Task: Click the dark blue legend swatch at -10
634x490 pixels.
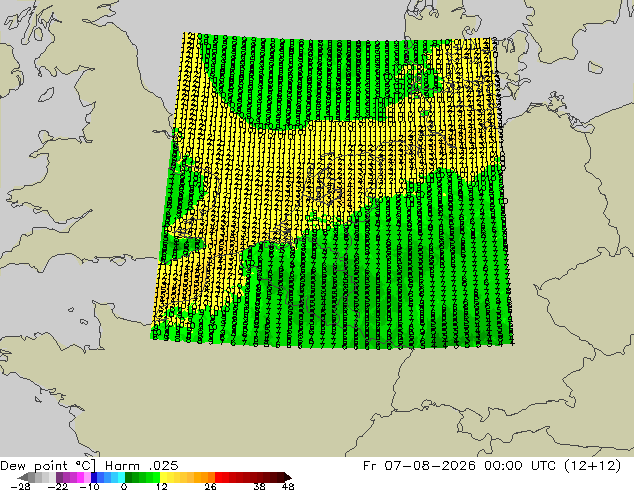Action: coord(94,477)
